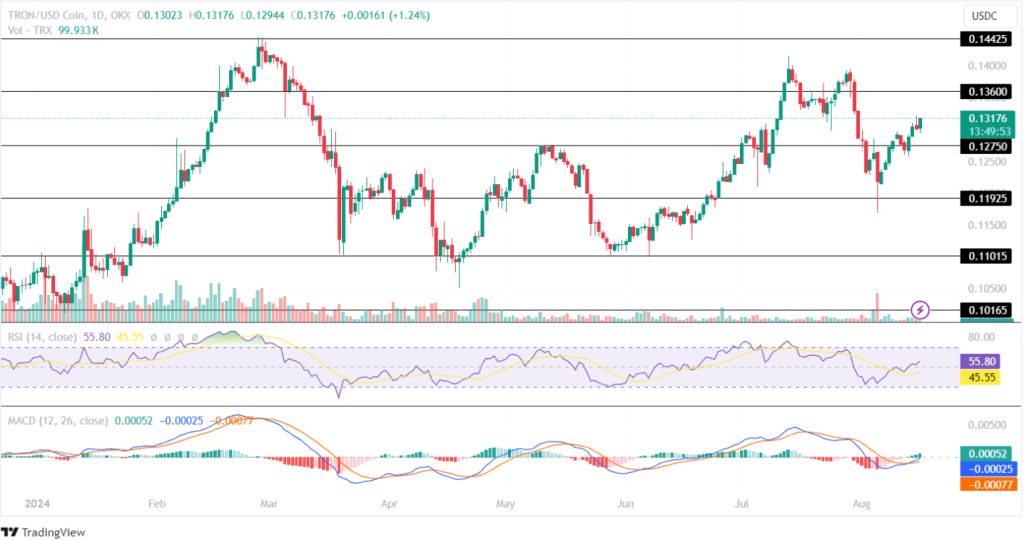Click the Jun label on the time axis
Viewport: 1024px width, 540px height.
(626, 503)
